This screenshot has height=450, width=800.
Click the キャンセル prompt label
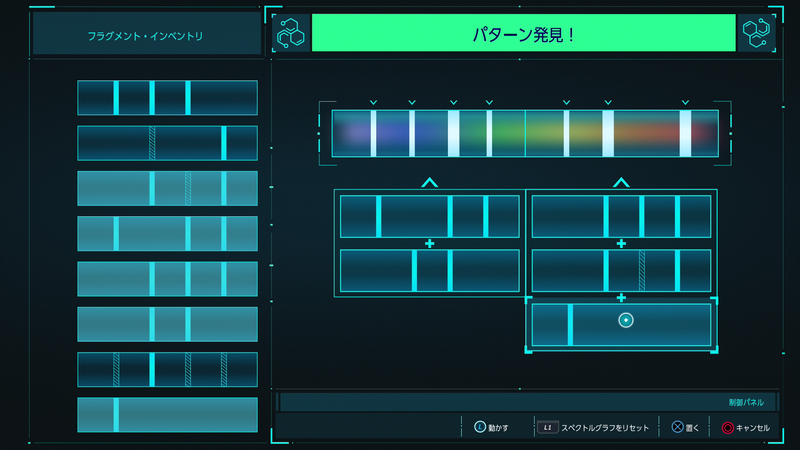click(x=753, y=428)
